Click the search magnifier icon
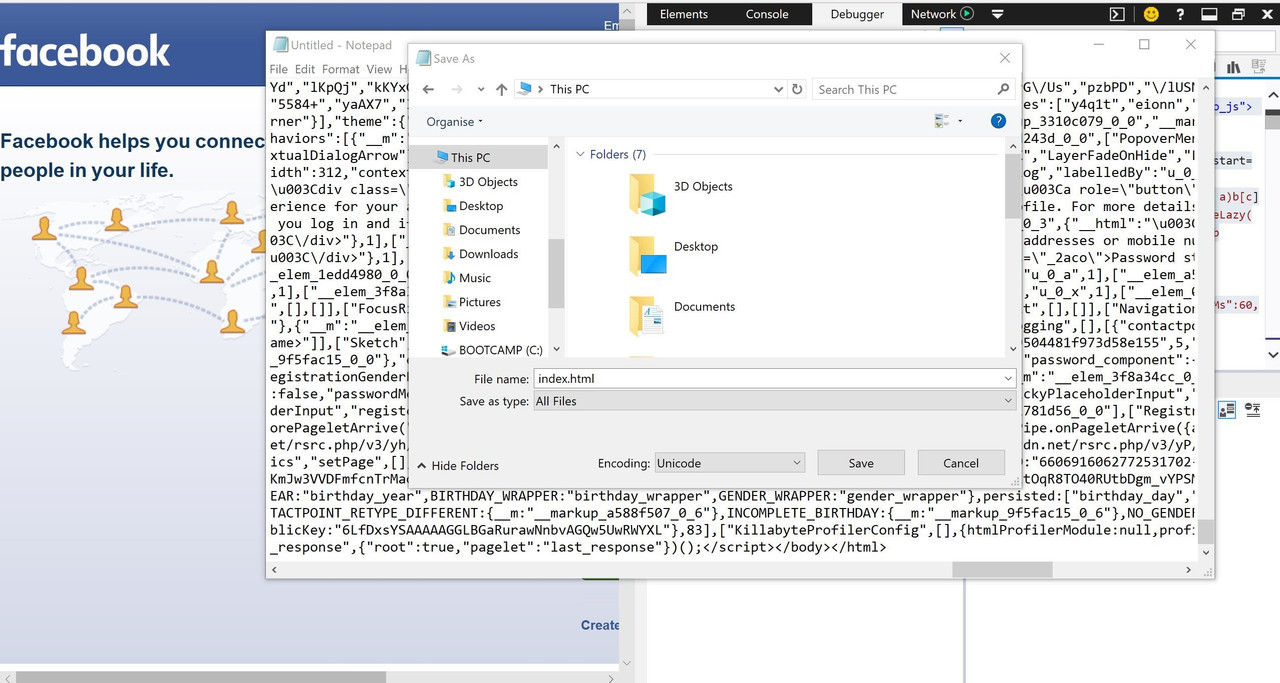 coord(1003,89)
